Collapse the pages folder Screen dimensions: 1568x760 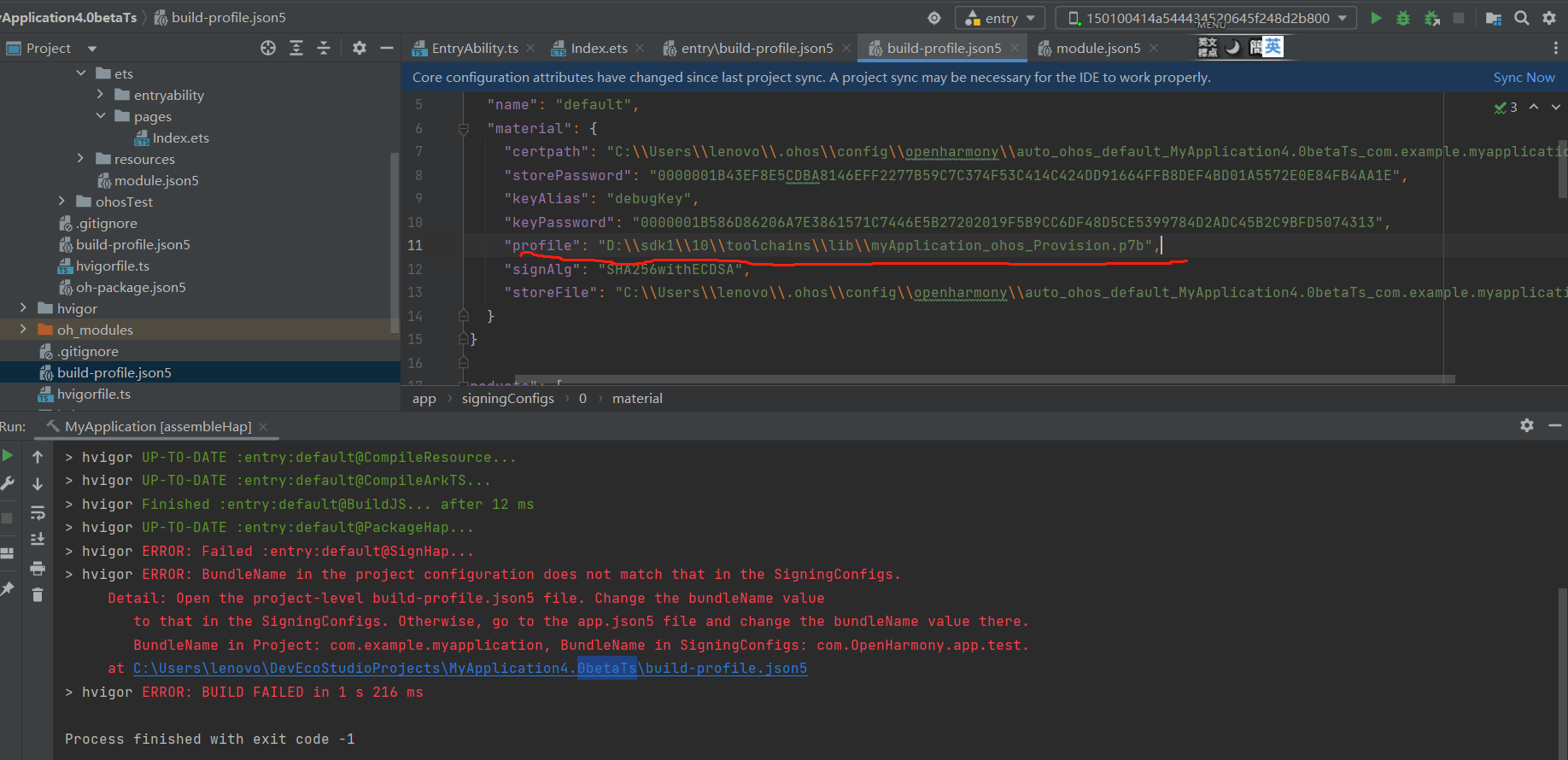100,116
